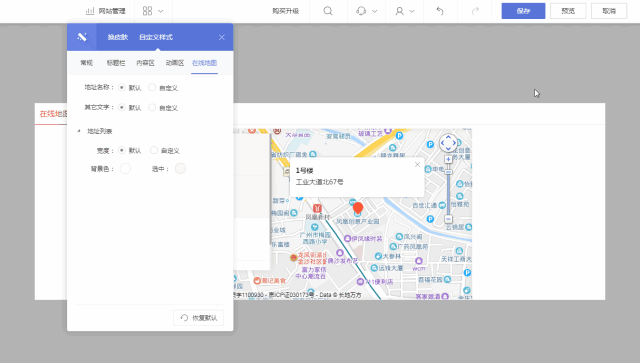The width and height of the screenshot is (640, 363).
Task: Select the 在线地图 online map tab
Action: (204, 63)
